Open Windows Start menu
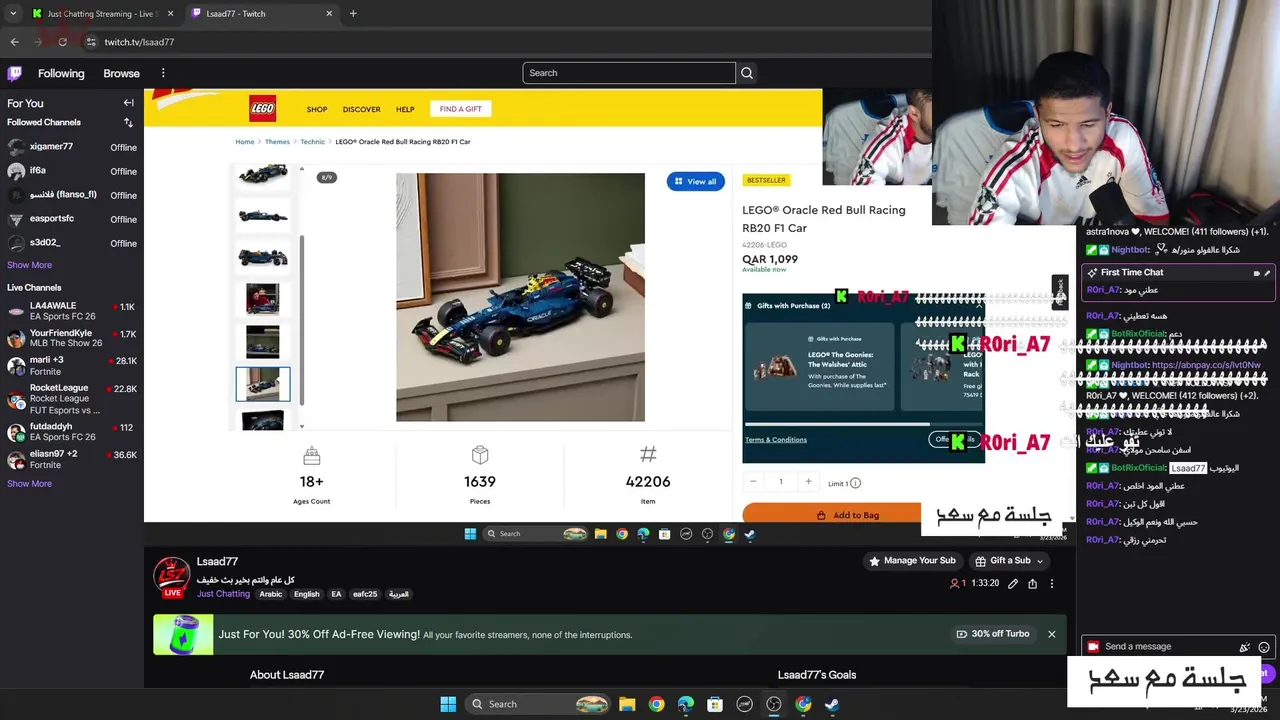This screenshot has width=1280, height=720. pos(448,704)
